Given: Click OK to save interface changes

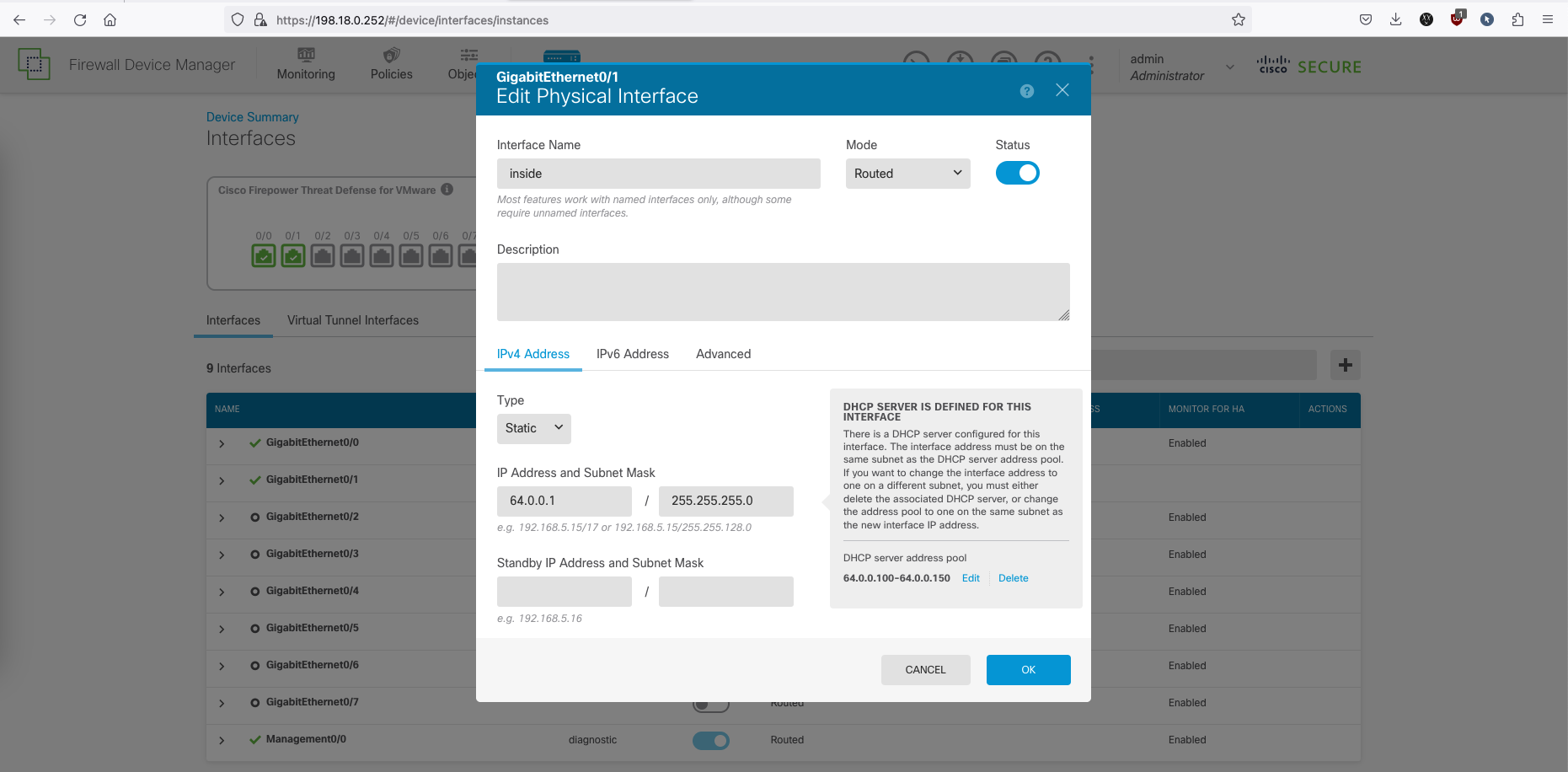Looking at the screenshot, I should pyautogui.click(x=1028, y=670).
